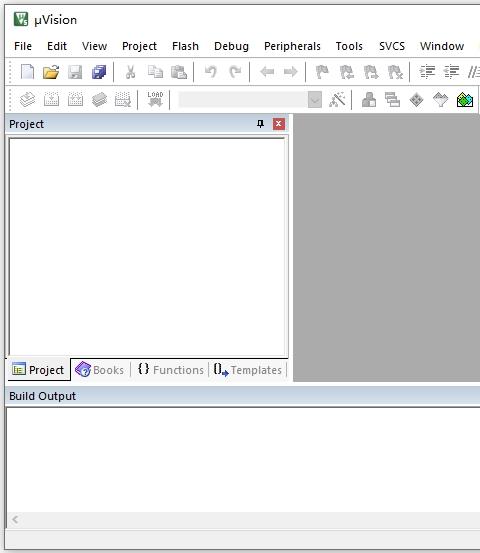Click the Build Output scroll left arrow
This screenshot has height=553, width=480.
(x=15, y=519)
